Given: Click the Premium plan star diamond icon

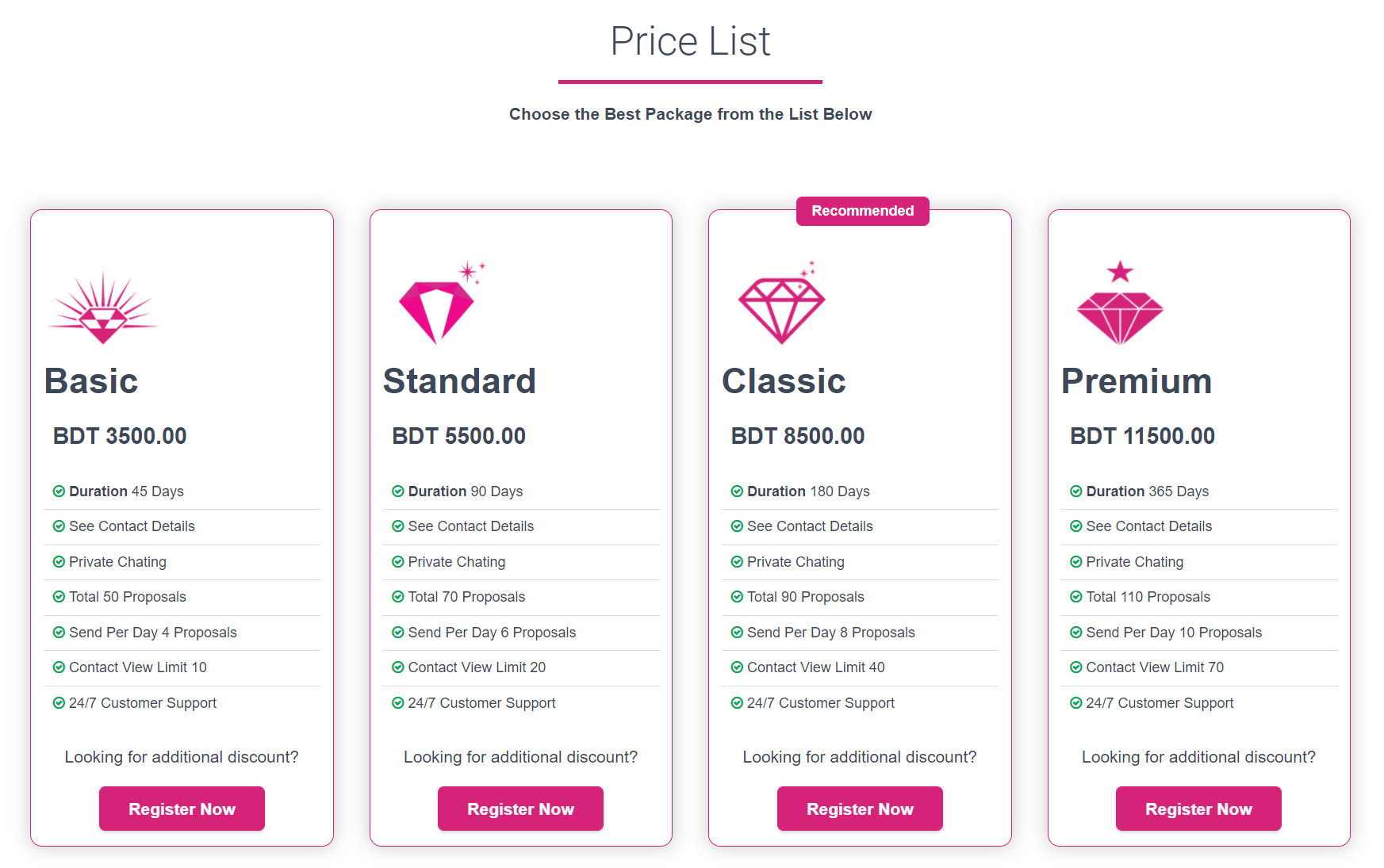Looking at the screenshot, I should click(x=1120, y=305).
